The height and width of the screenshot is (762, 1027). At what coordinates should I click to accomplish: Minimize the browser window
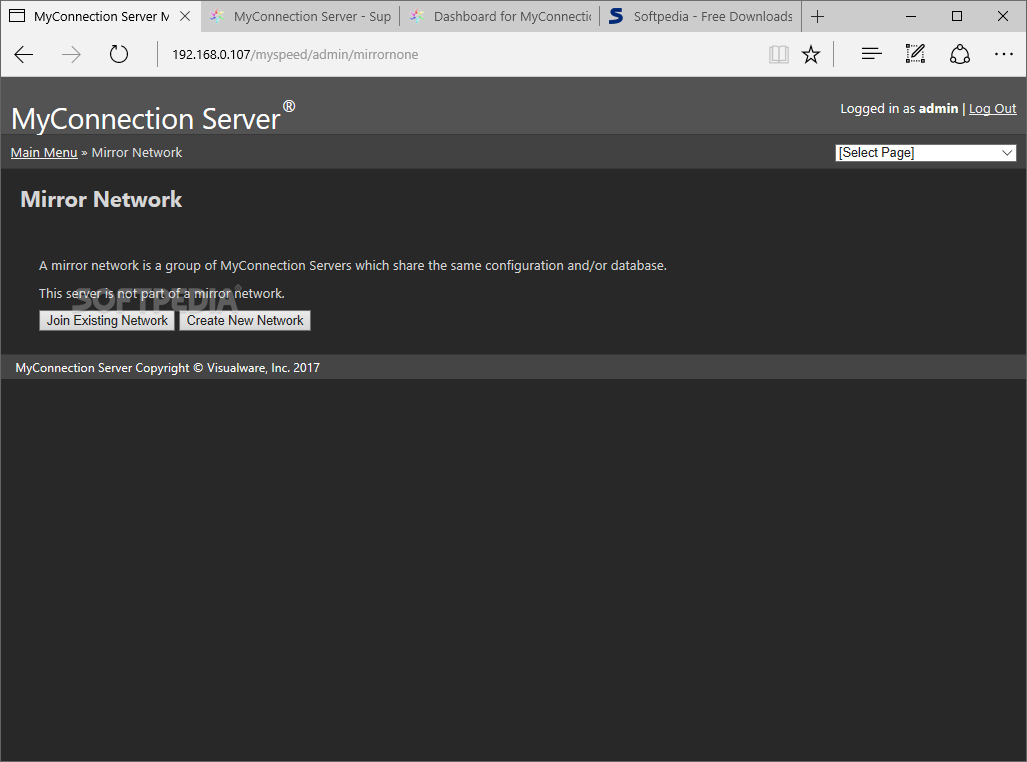point(910,16)
